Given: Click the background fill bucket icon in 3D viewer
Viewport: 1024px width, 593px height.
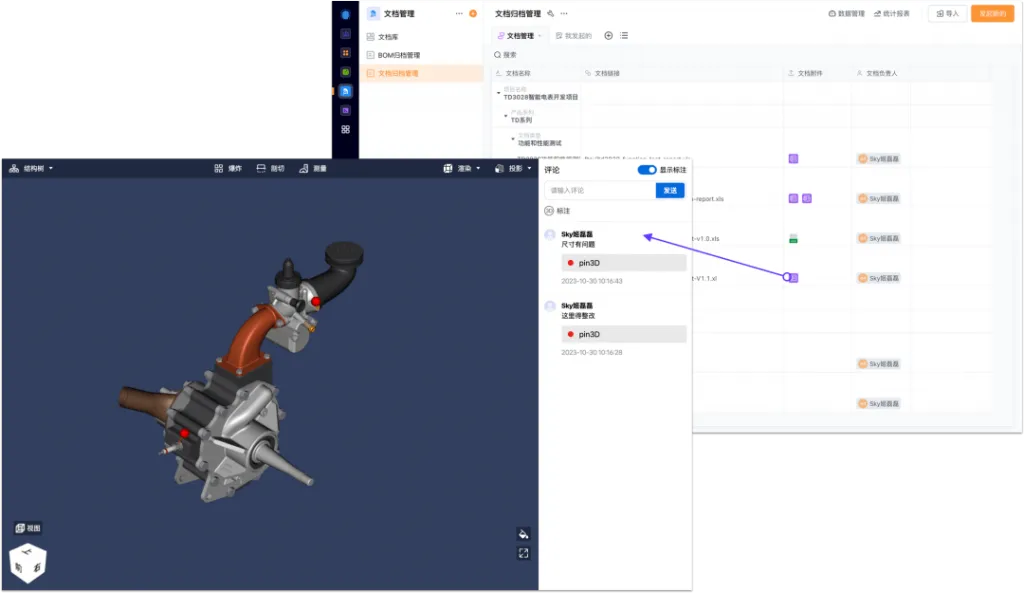Looking at the screenshot, I should click(x=523, y=534).
